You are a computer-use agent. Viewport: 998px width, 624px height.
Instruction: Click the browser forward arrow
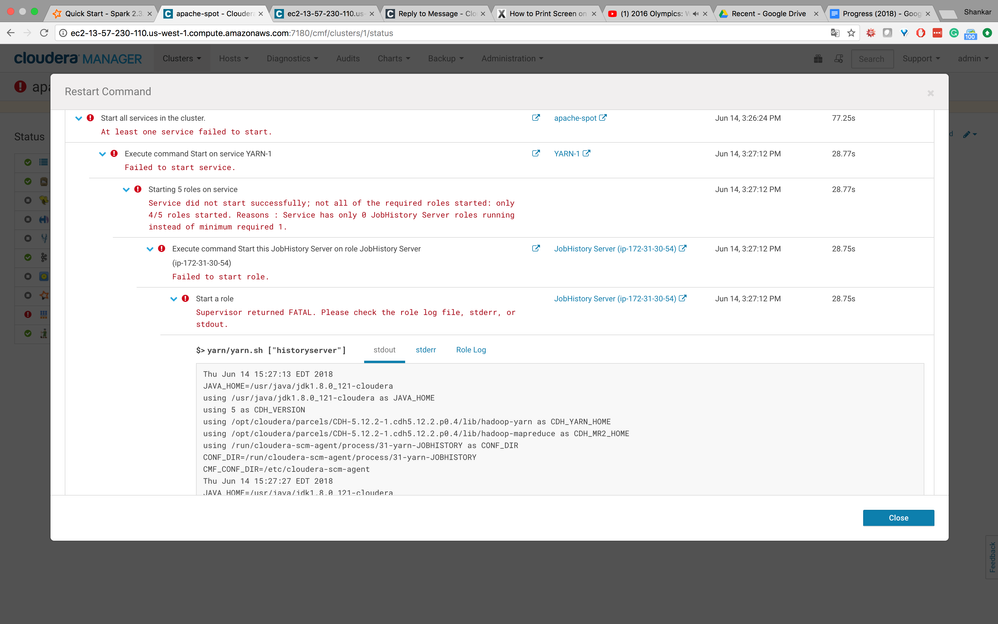(27, 33)
